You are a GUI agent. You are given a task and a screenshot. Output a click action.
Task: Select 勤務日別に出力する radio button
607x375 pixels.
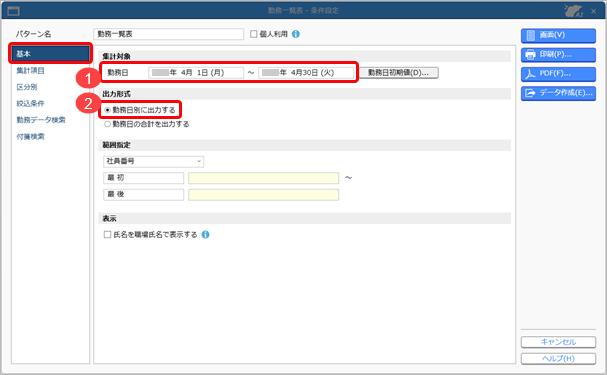coord(107,110)
